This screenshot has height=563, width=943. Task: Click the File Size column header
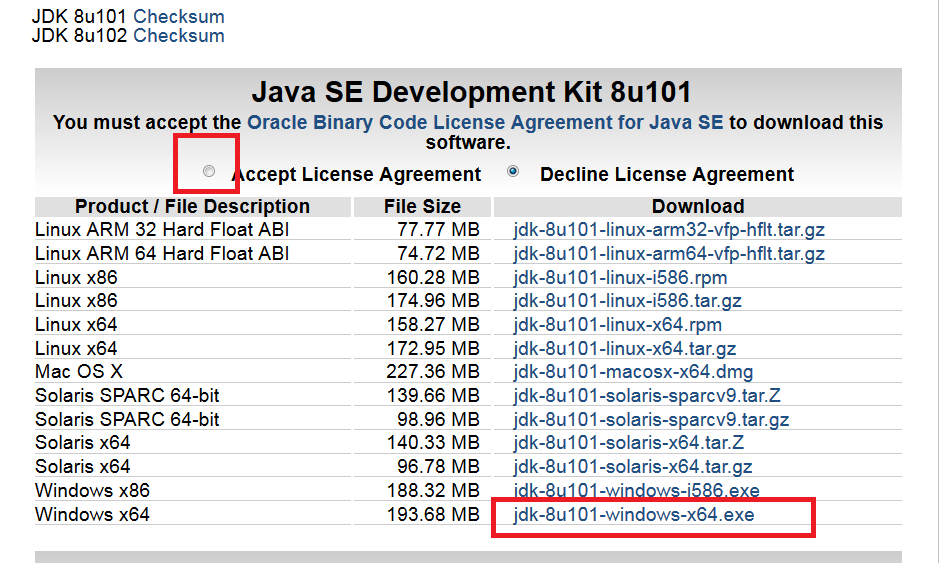coord(422,206)
